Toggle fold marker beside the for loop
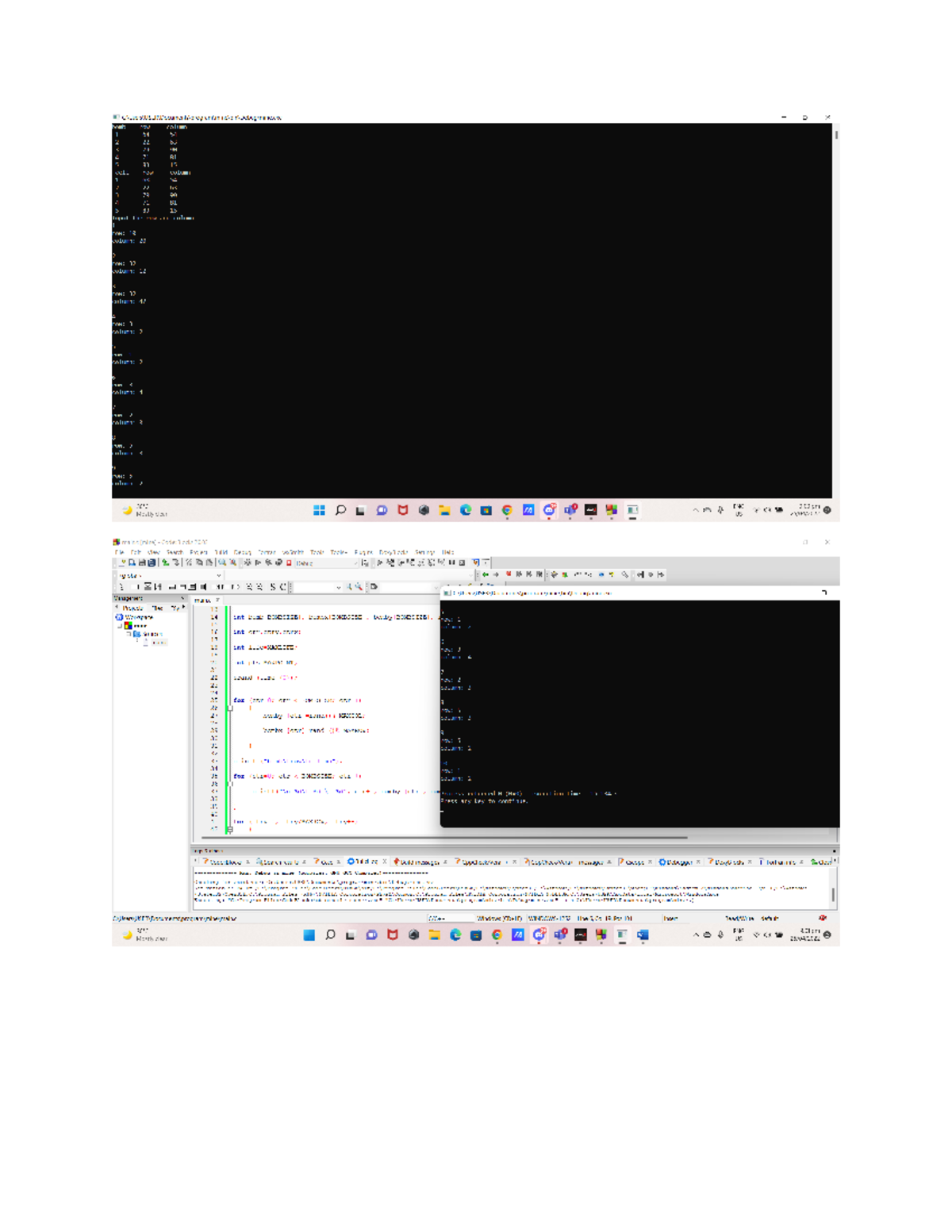Screen dimensions: 952x1232 click(229, 708)
